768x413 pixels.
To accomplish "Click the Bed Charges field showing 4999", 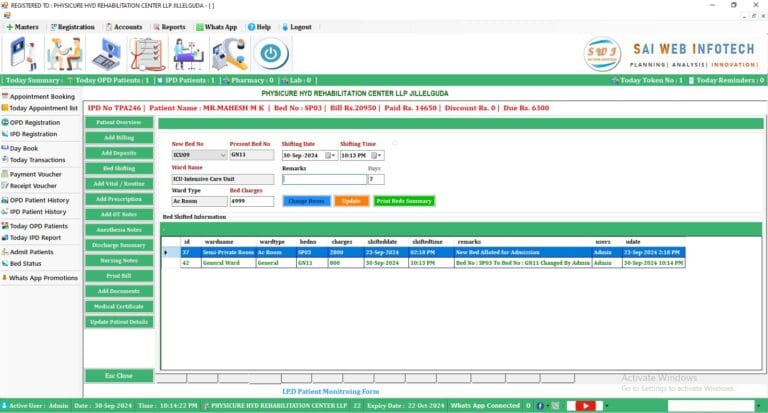I will click(x=252, y=201).
